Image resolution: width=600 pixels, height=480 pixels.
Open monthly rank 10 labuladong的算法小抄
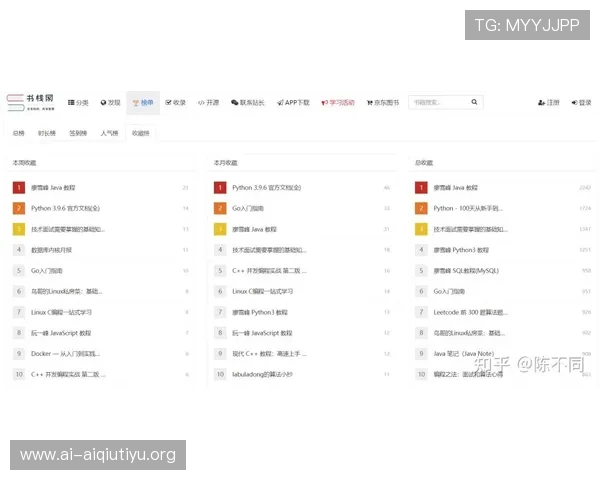262,374
